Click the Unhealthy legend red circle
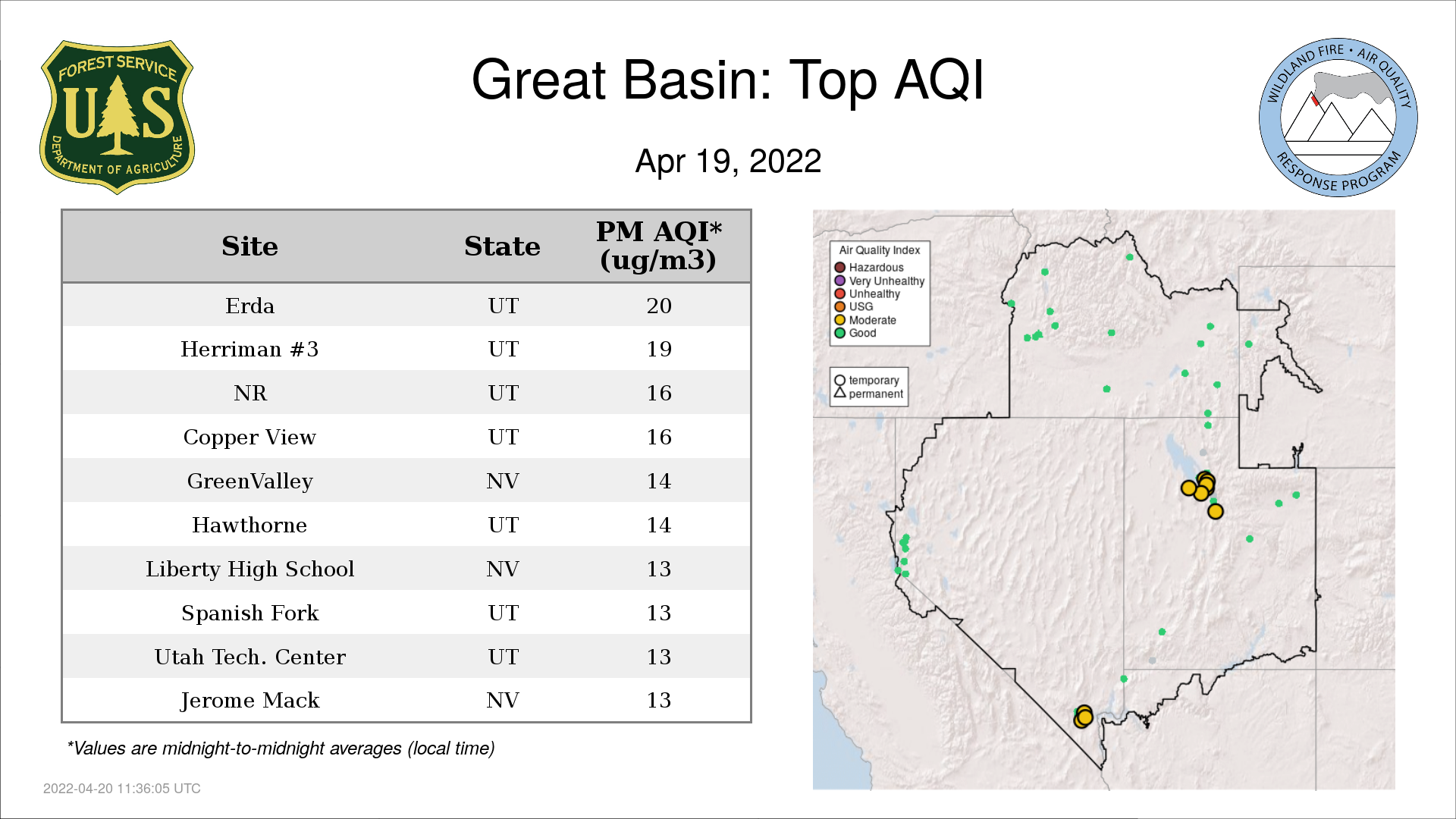The height and width of the screenshot is (819, 1456). click(x=839, y=293)
